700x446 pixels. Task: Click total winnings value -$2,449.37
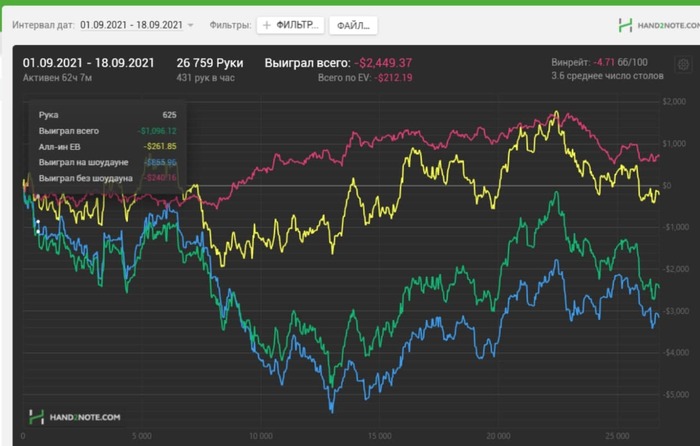click(383, 63)
